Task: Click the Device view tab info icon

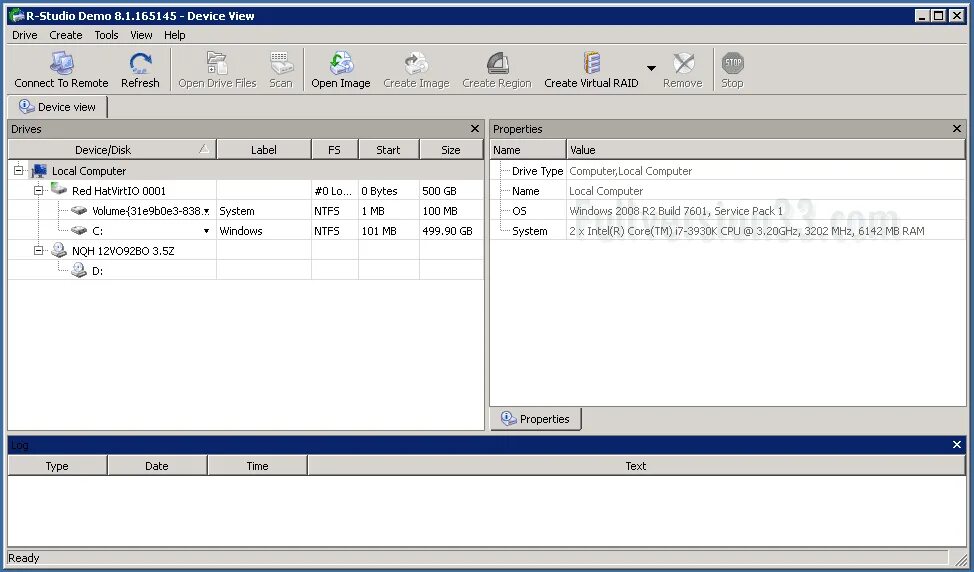Action: [26, 106]
